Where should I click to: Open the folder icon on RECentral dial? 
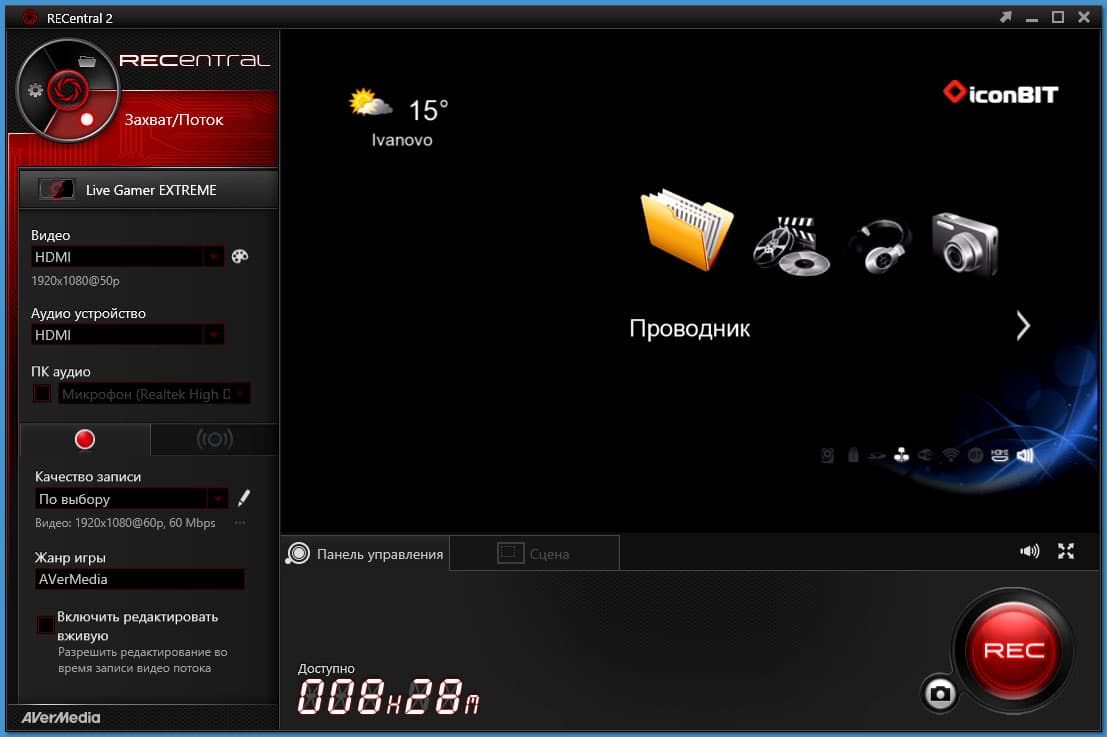[x=88, y=61]
